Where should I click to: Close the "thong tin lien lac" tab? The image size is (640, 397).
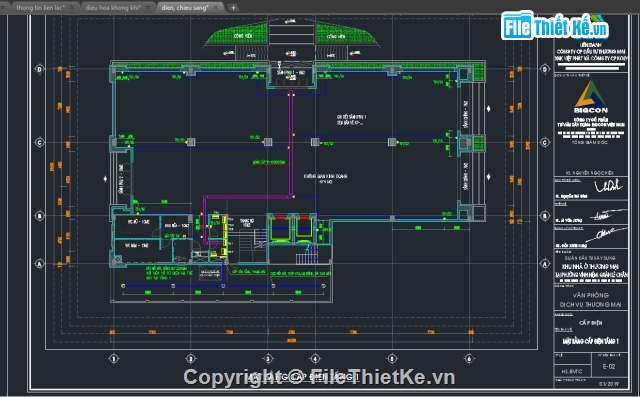[72, 8]
